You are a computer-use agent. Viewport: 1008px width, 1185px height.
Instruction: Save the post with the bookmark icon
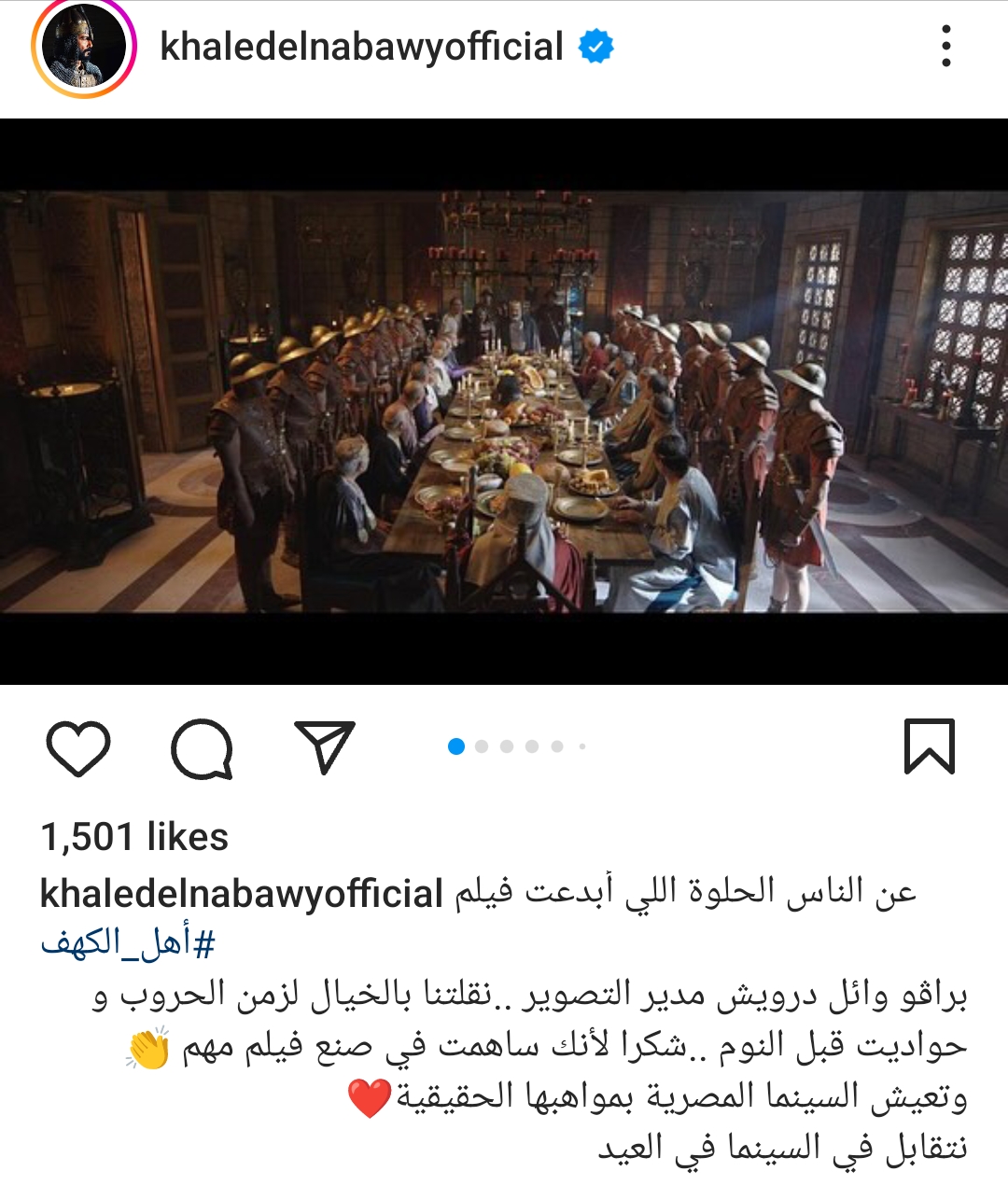pyautogui.click(x=930, y=746)
